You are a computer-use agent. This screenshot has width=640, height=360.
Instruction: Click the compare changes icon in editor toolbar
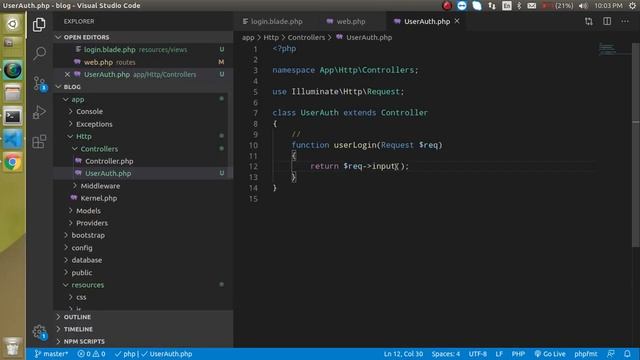589,21
